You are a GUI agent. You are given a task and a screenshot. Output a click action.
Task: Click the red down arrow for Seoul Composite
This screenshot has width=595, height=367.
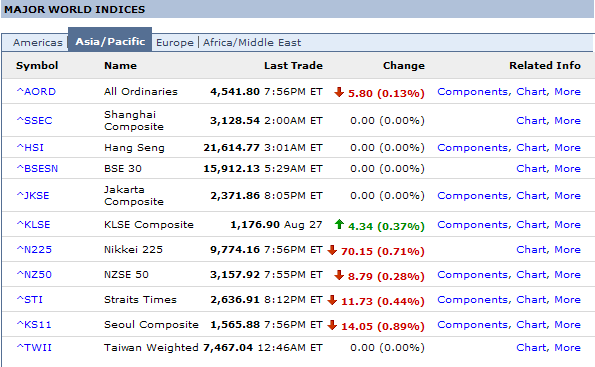(332, 325)
